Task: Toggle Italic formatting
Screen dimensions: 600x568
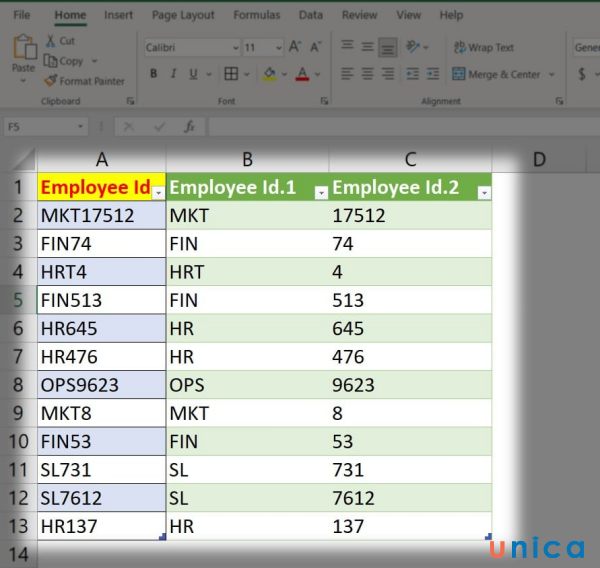Action: [x=173, y=73]
